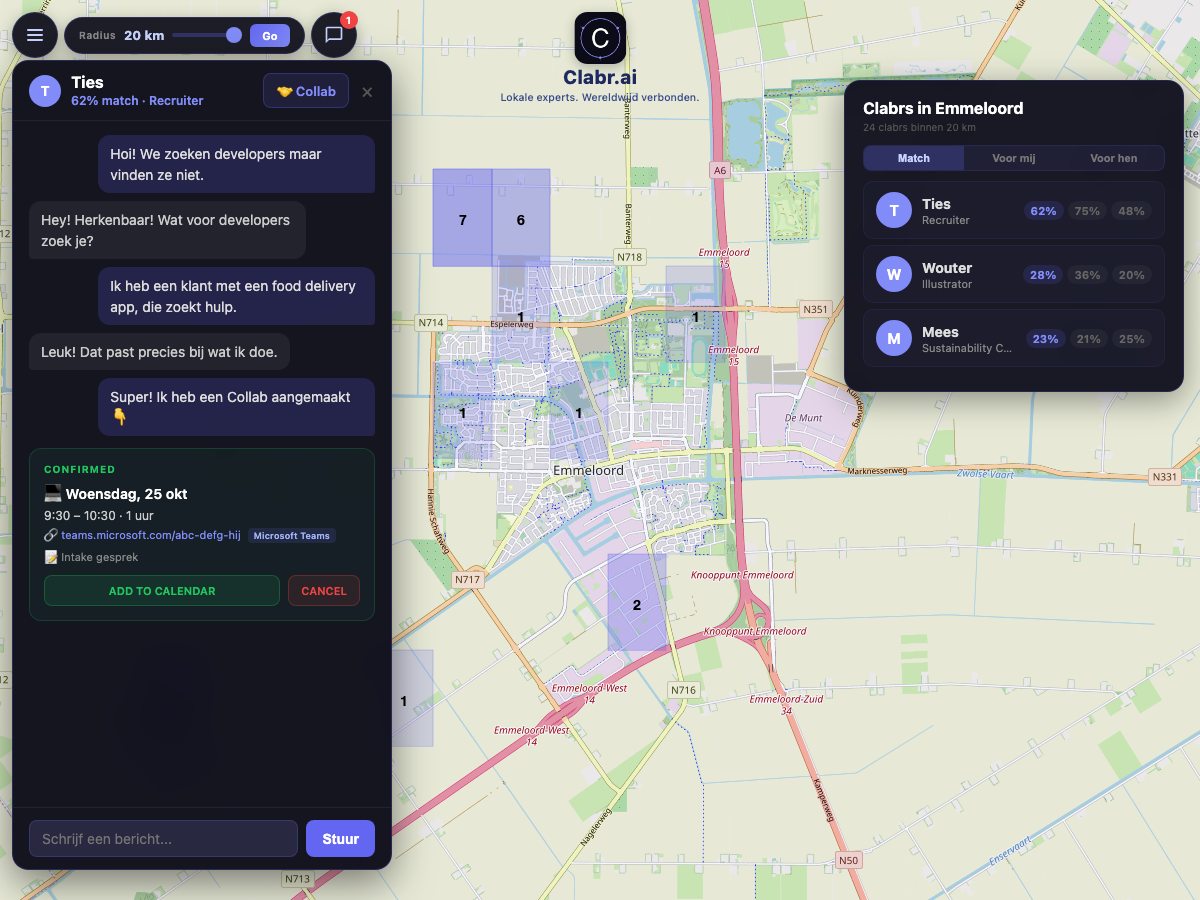
Task: Switch to the Match tab
Action: 913,158
